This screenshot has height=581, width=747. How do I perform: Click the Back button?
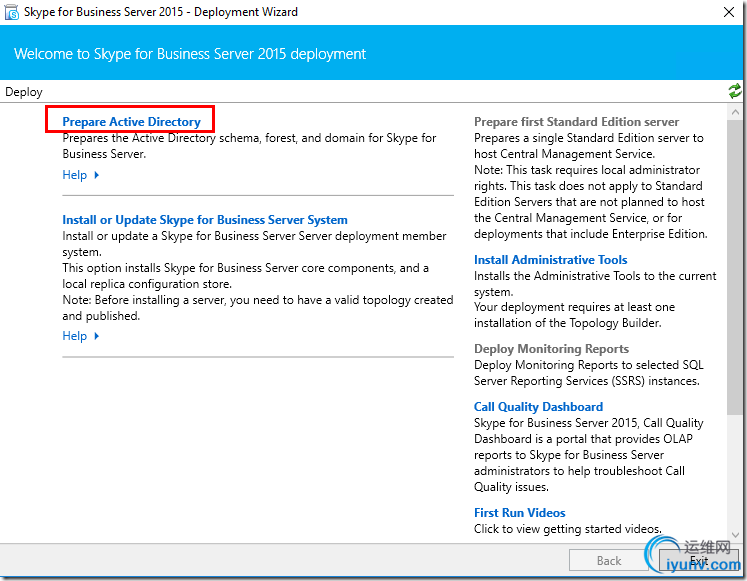click(x=609, y=561)
